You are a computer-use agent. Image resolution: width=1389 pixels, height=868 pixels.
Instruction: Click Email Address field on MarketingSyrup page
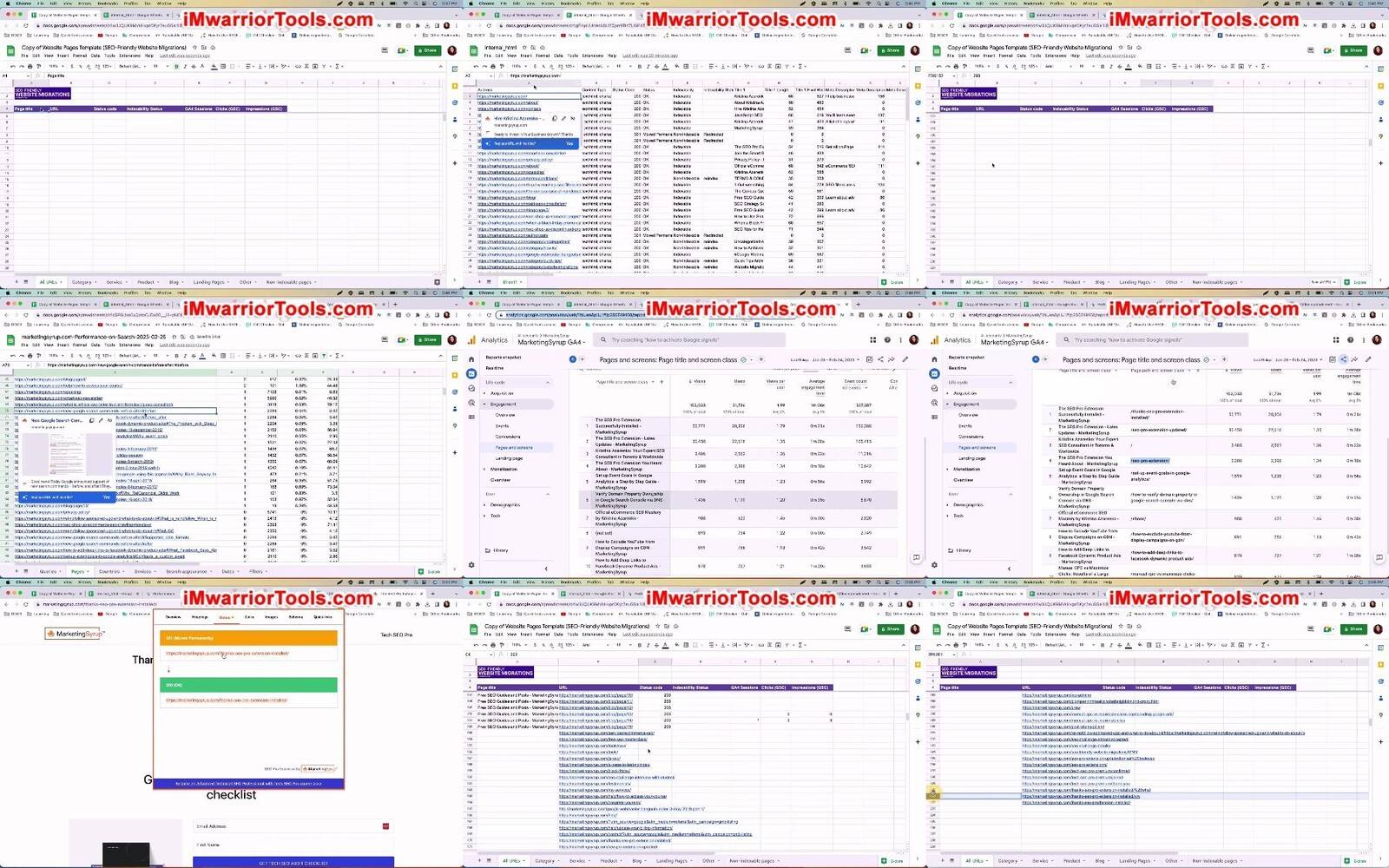point(293,826)
